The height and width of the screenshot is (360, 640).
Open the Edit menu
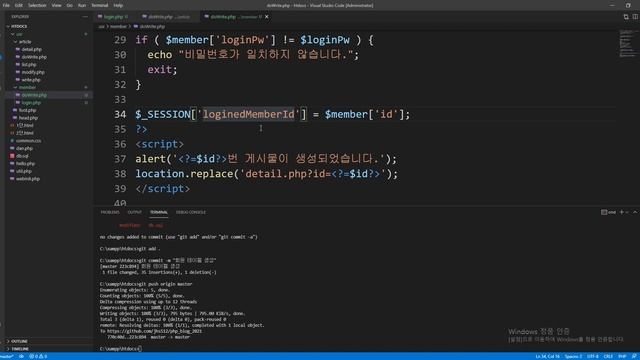19,5
